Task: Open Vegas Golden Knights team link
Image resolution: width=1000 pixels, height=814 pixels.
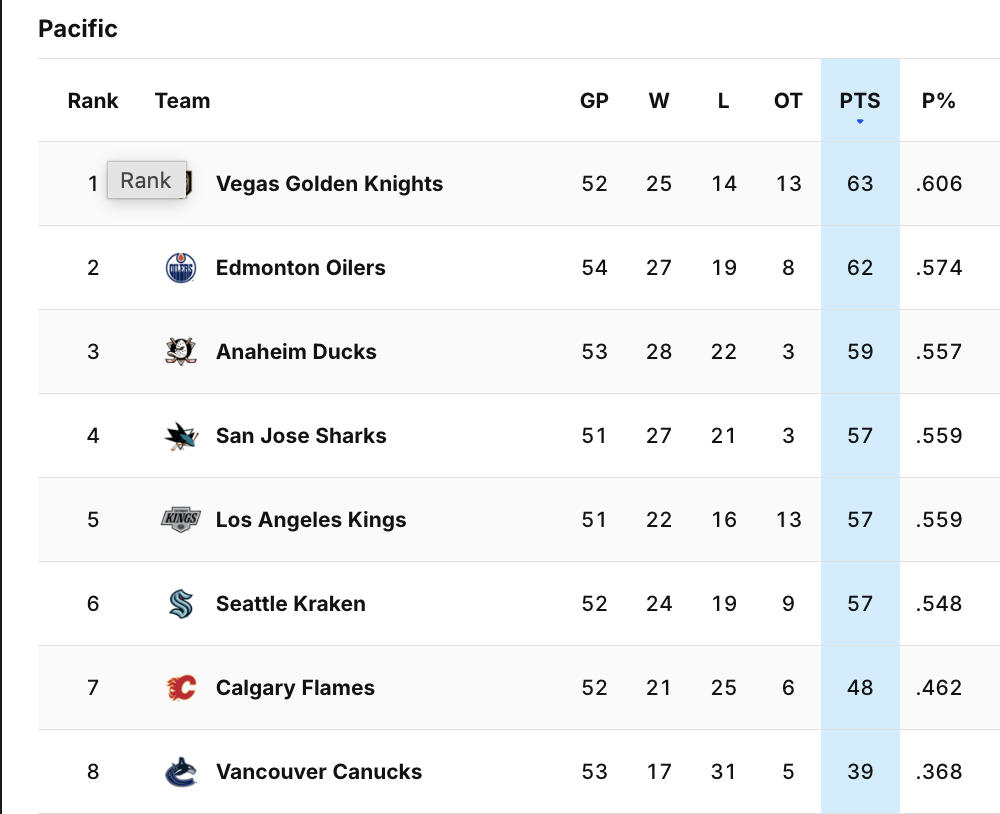Action: pos(329,184)
